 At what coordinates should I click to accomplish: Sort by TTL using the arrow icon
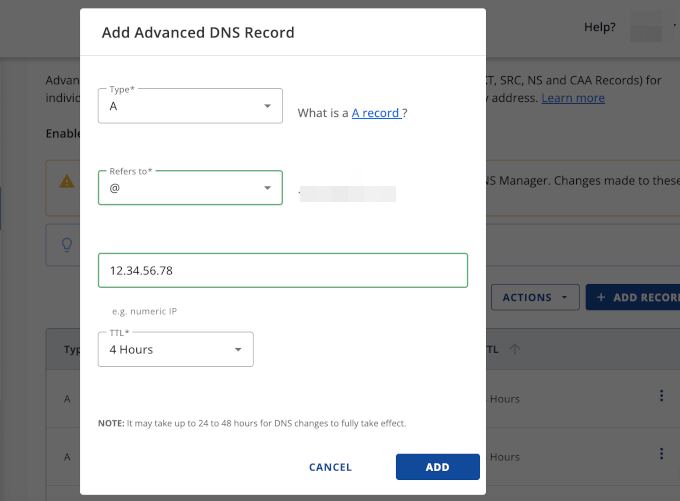[x=515, y=350]
